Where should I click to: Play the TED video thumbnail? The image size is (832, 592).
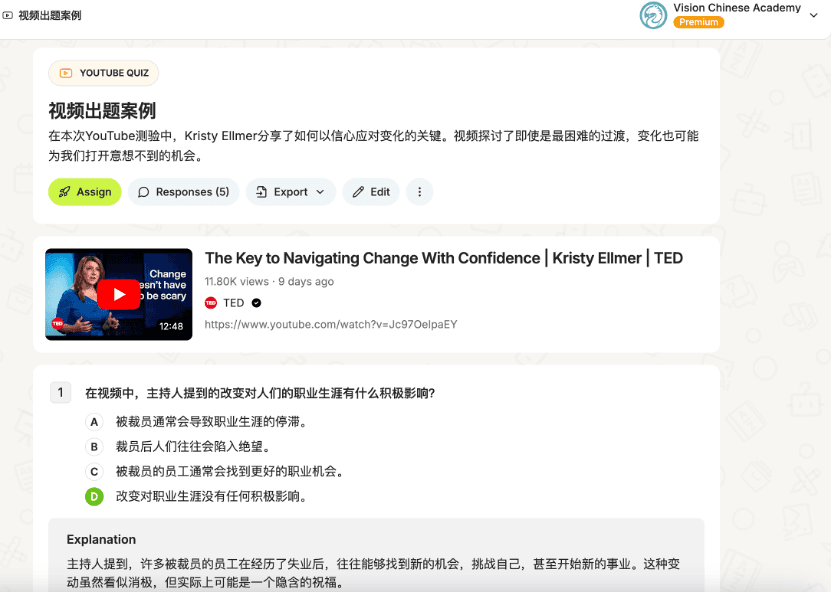(x=119, y=294)
